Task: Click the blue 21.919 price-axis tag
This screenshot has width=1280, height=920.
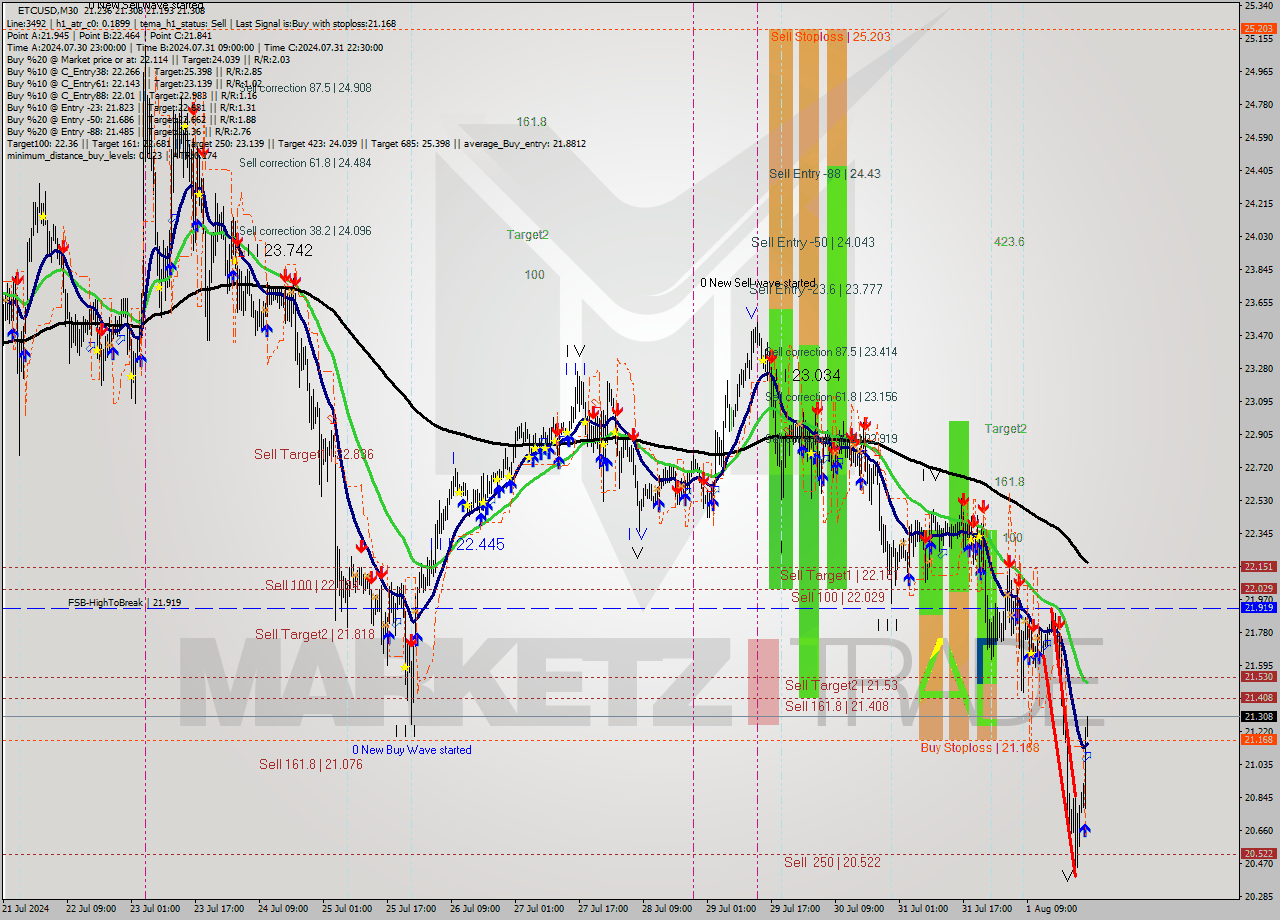Action: coord(1258,608)
